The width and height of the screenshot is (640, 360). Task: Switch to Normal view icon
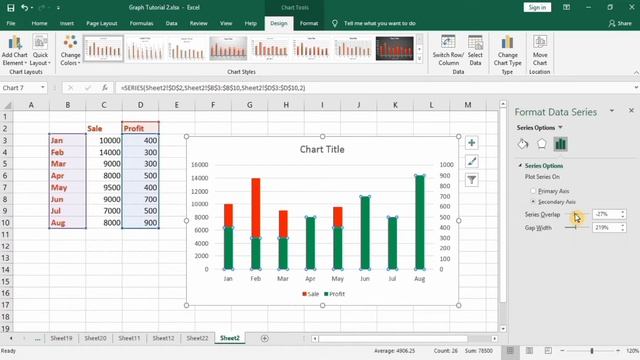pyautogui.click(x=510, y=351)
